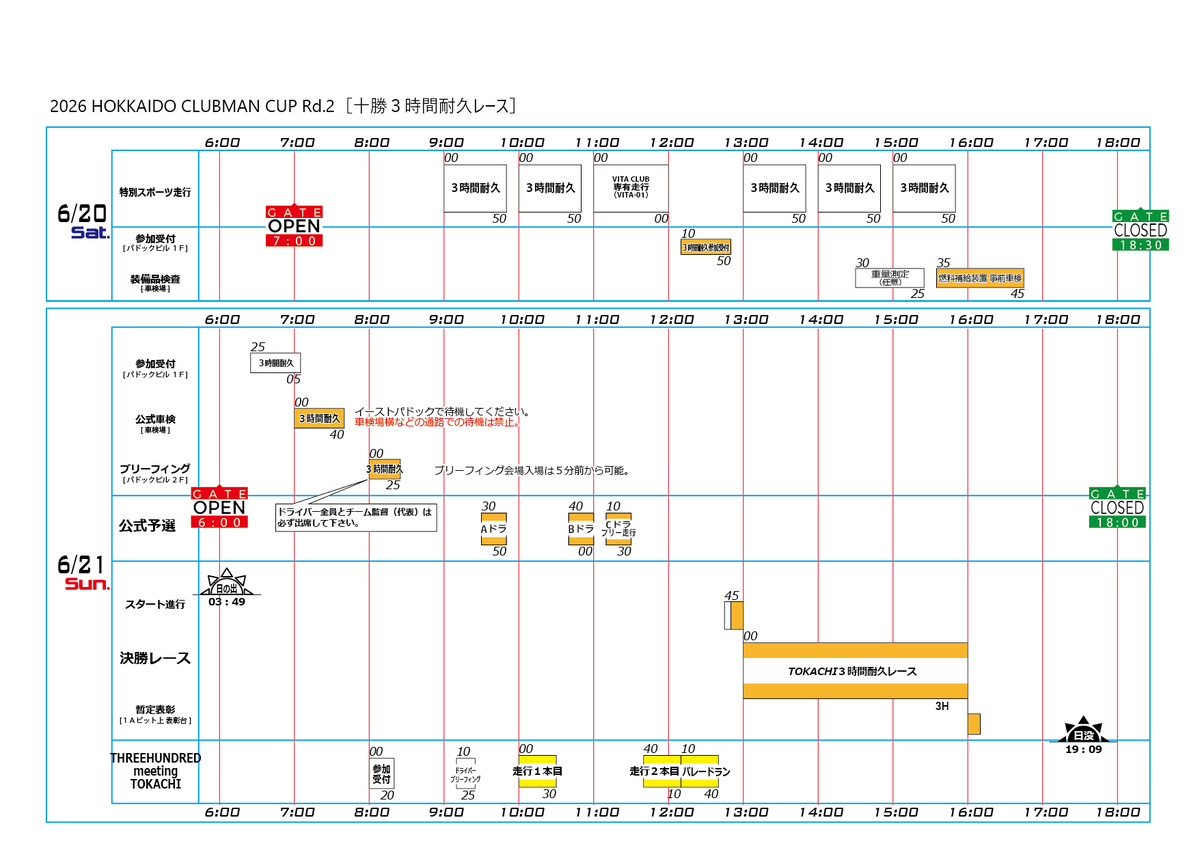Click the red warning 車検場横などの通路での待機は禁止

coord(439,423)
